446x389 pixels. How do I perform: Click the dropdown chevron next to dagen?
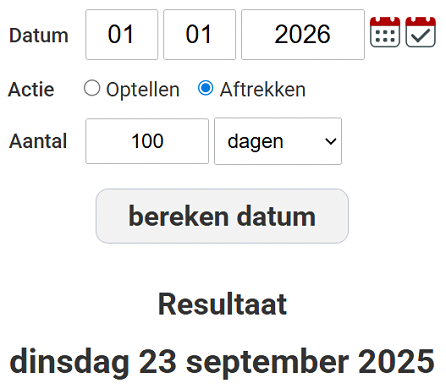(331, 142)
